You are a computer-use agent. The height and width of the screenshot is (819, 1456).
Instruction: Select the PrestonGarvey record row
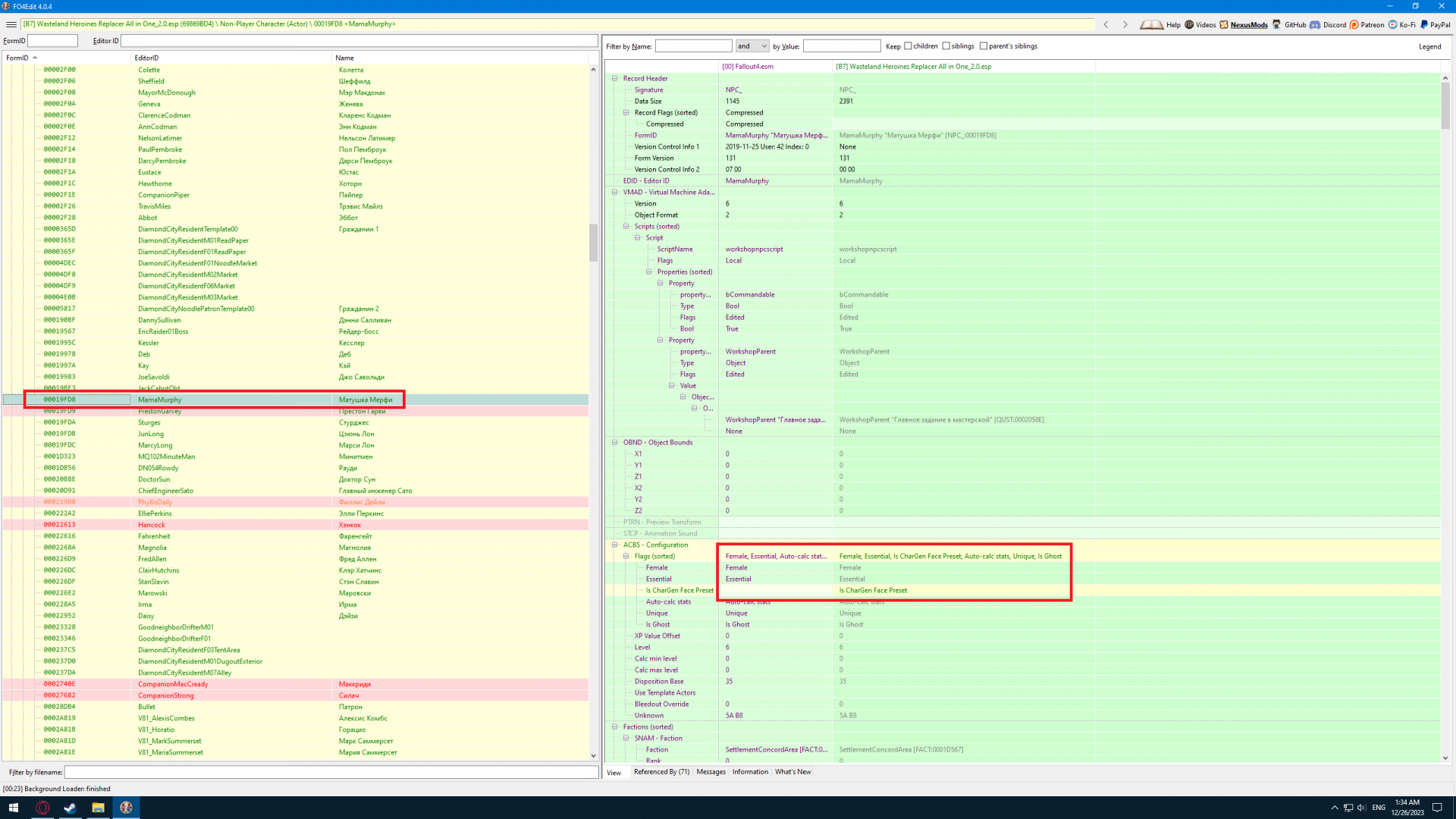[159, 412]
